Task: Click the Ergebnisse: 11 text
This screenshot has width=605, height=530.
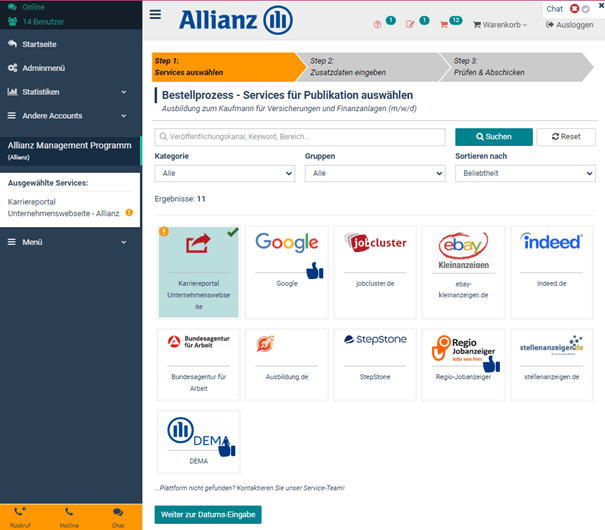Action: point(180,199)
